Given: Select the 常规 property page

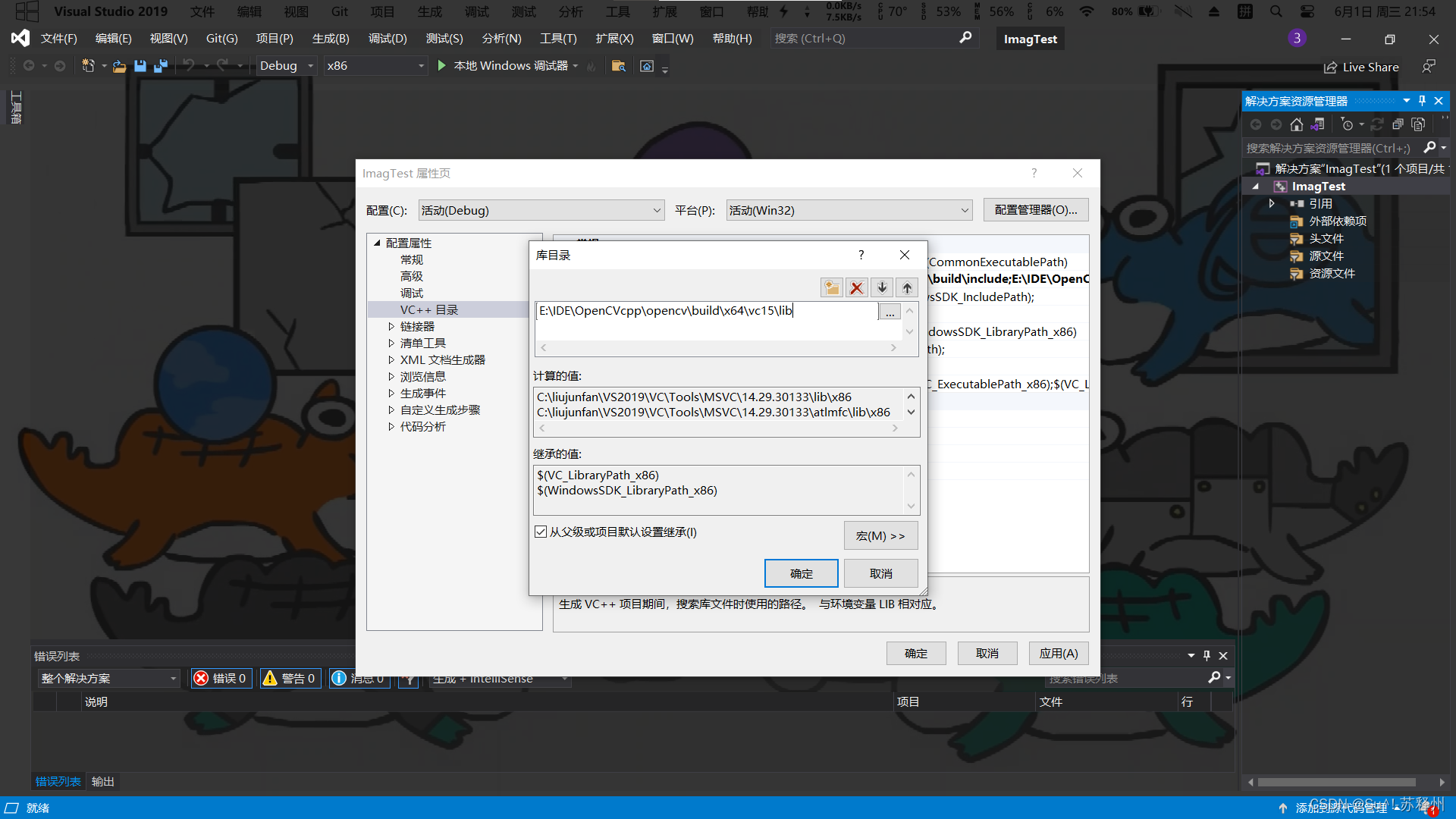Looking at the screenshot, I should click(x=412, y=259).
